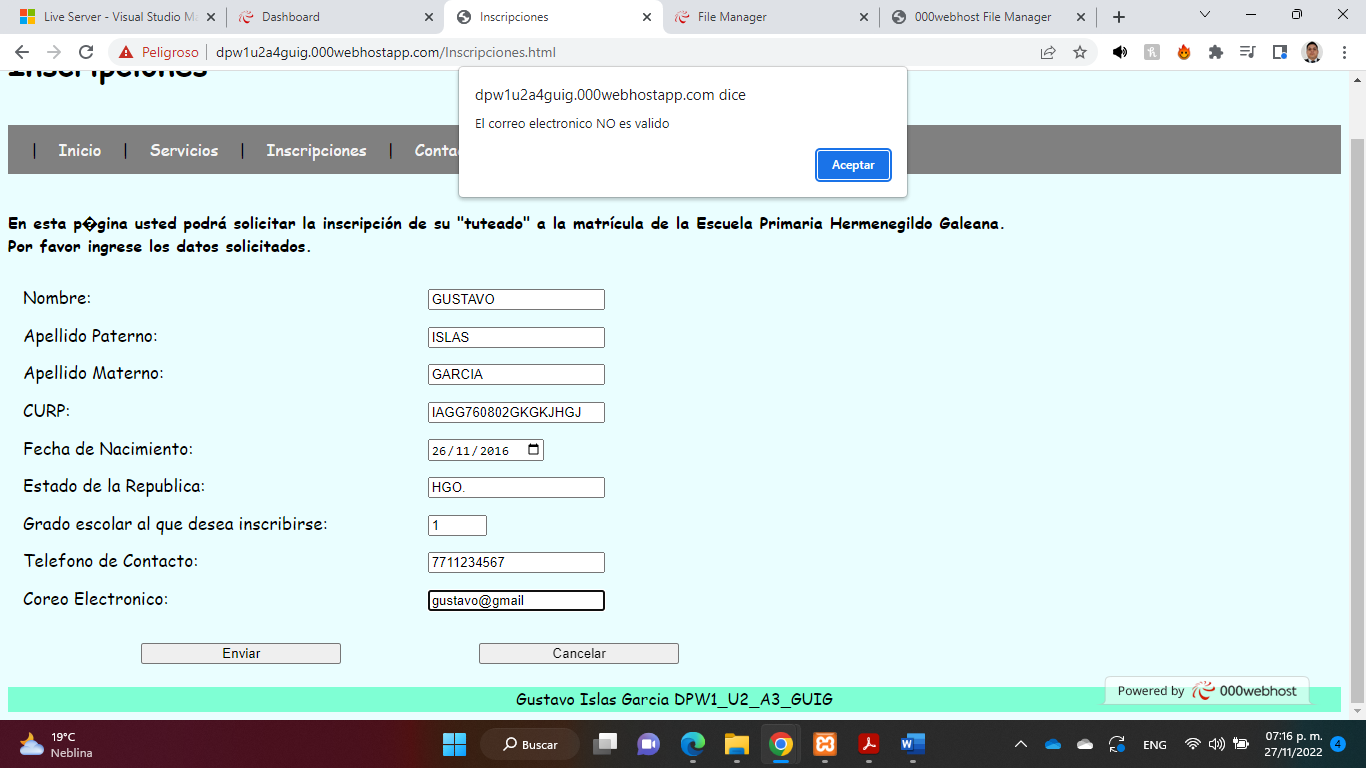The height and width of the screenshot is (768, 1366).
Task: Open the tab search chevron
Action: 1205,15
